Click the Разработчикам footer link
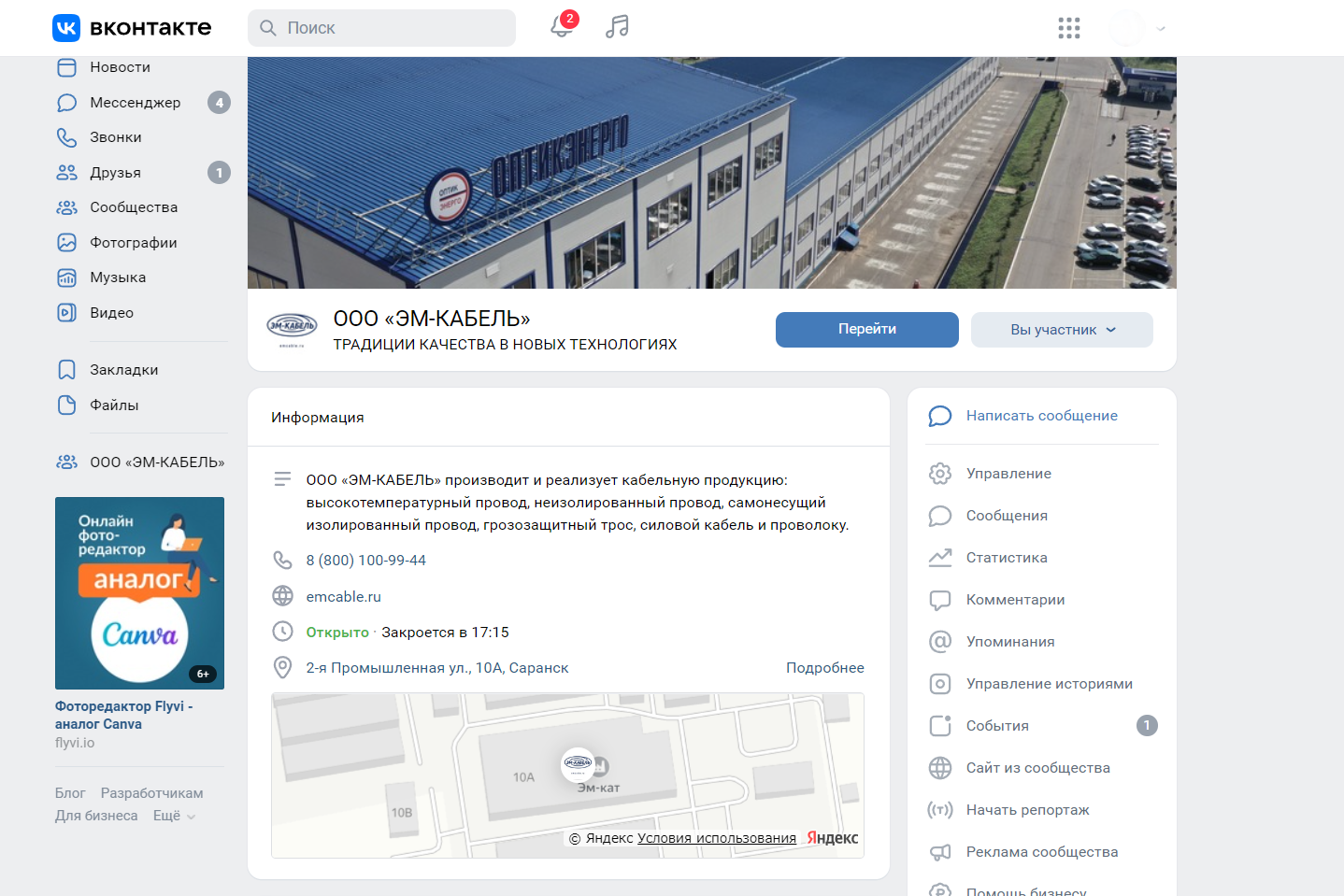This screenshot has height=896, width=1344. [x=152, y=793]
